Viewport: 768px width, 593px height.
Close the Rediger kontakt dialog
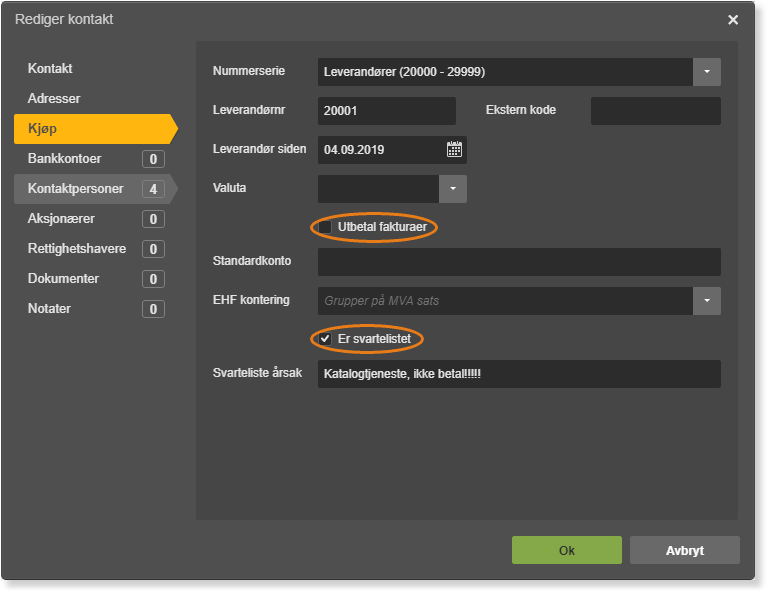[x=733, y=20]
